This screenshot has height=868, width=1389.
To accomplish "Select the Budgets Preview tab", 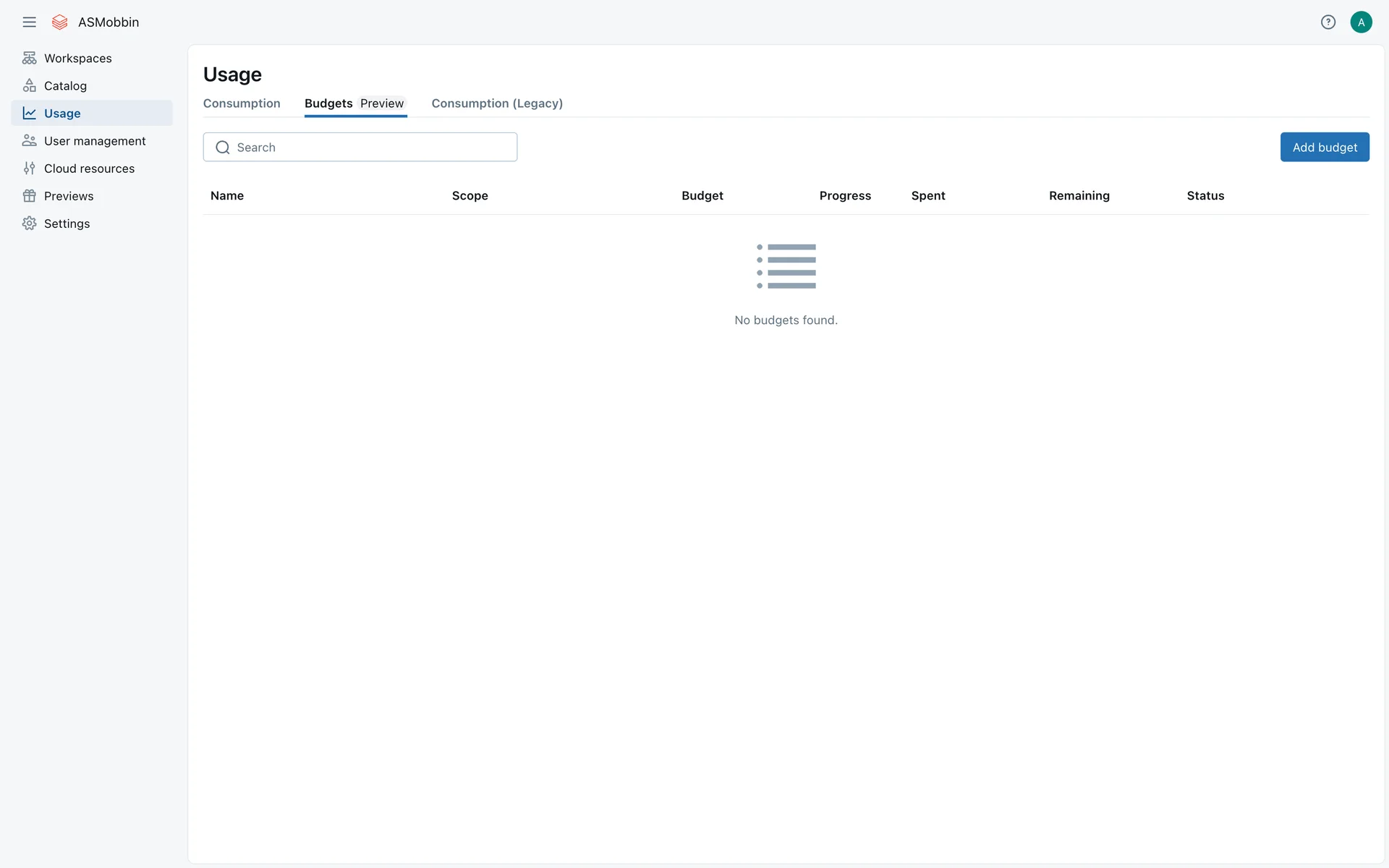I will [354, 103].
